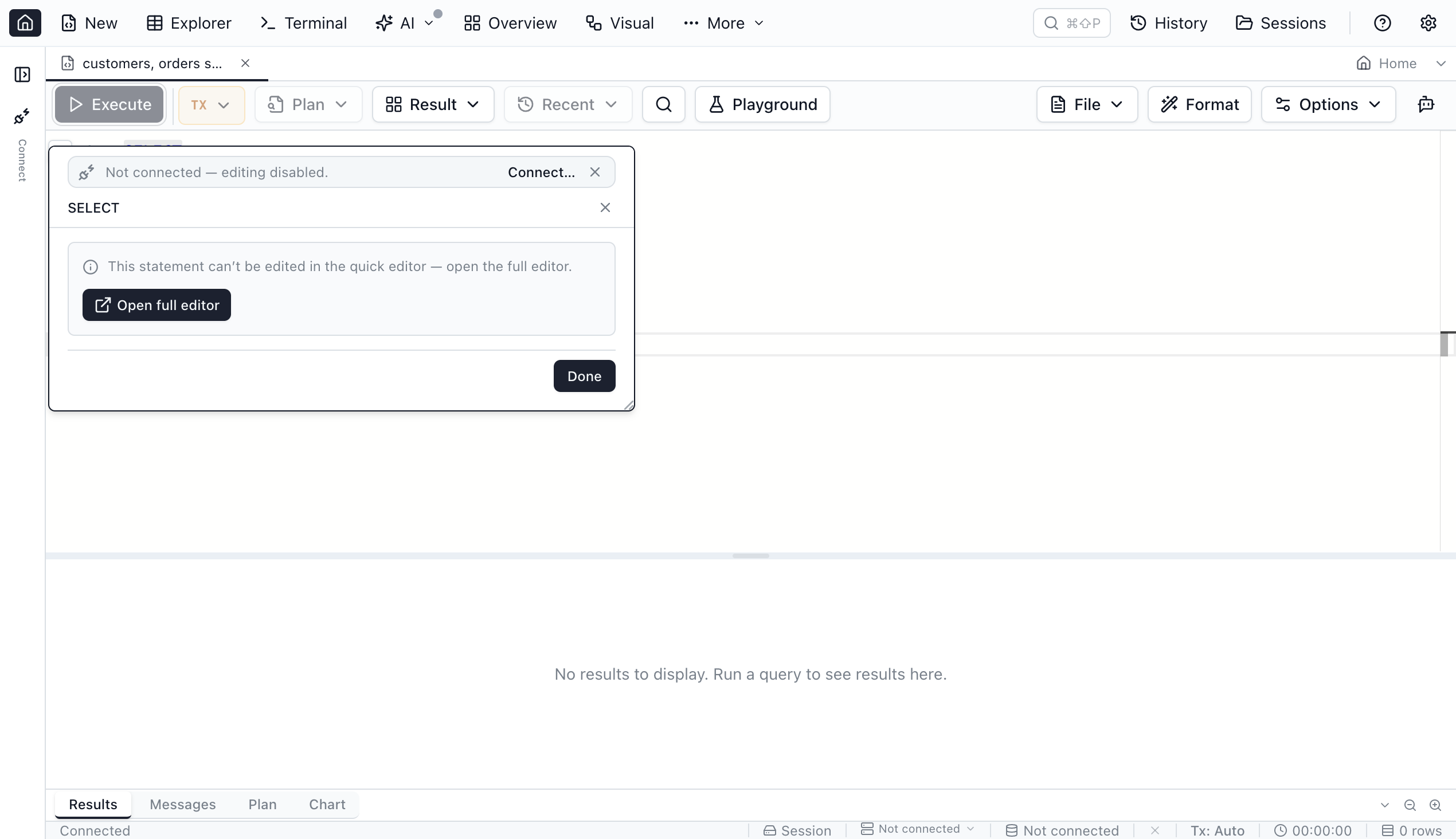
Task: Open the Options dropdown
Action: tap(1328, 104)
